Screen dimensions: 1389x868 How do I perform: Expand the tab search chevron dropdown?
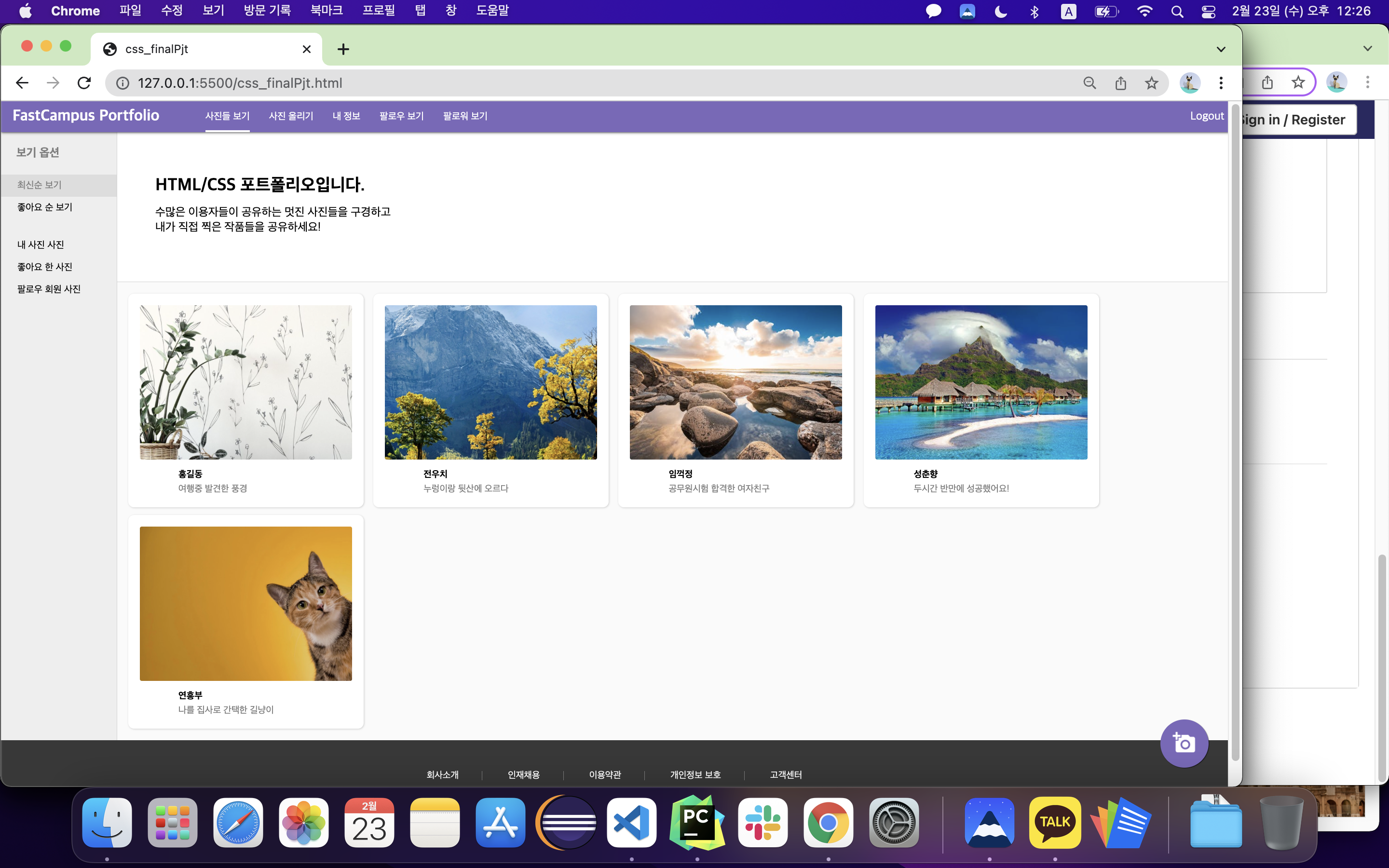[x=1221, y=49]
